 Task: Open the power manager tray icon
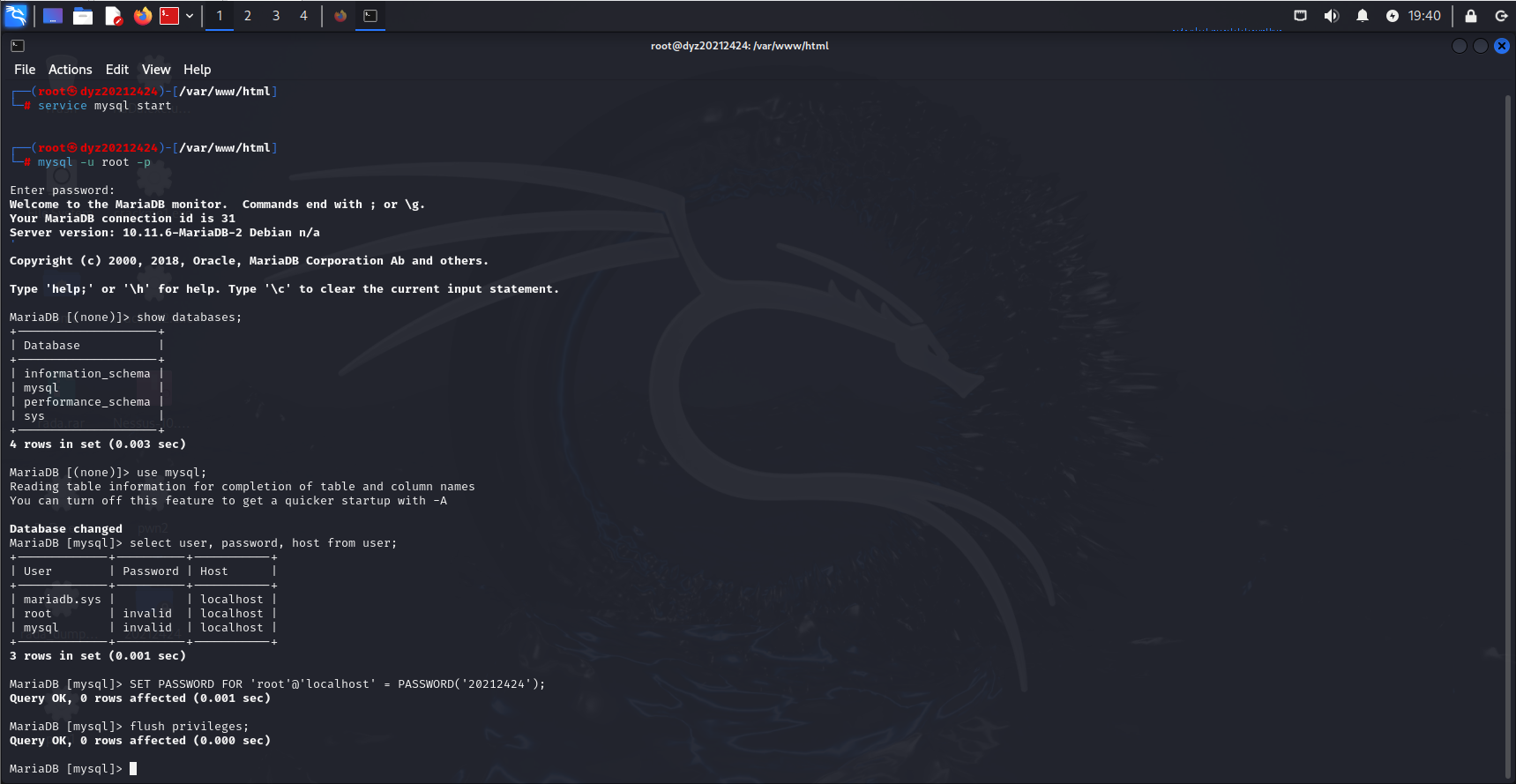1393,16
